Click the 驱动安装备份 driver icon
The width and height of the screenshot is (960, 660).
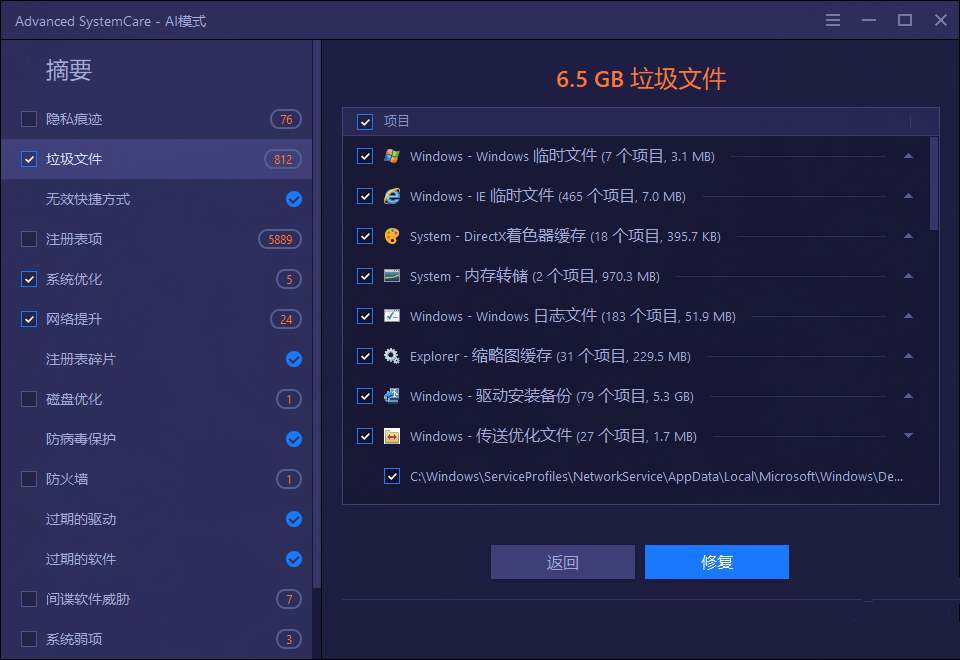[x=393, y=396]
